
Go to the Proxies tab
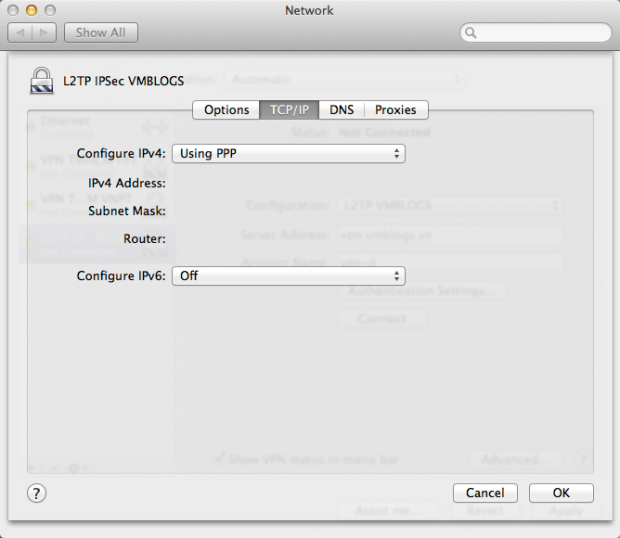point(396,110)
